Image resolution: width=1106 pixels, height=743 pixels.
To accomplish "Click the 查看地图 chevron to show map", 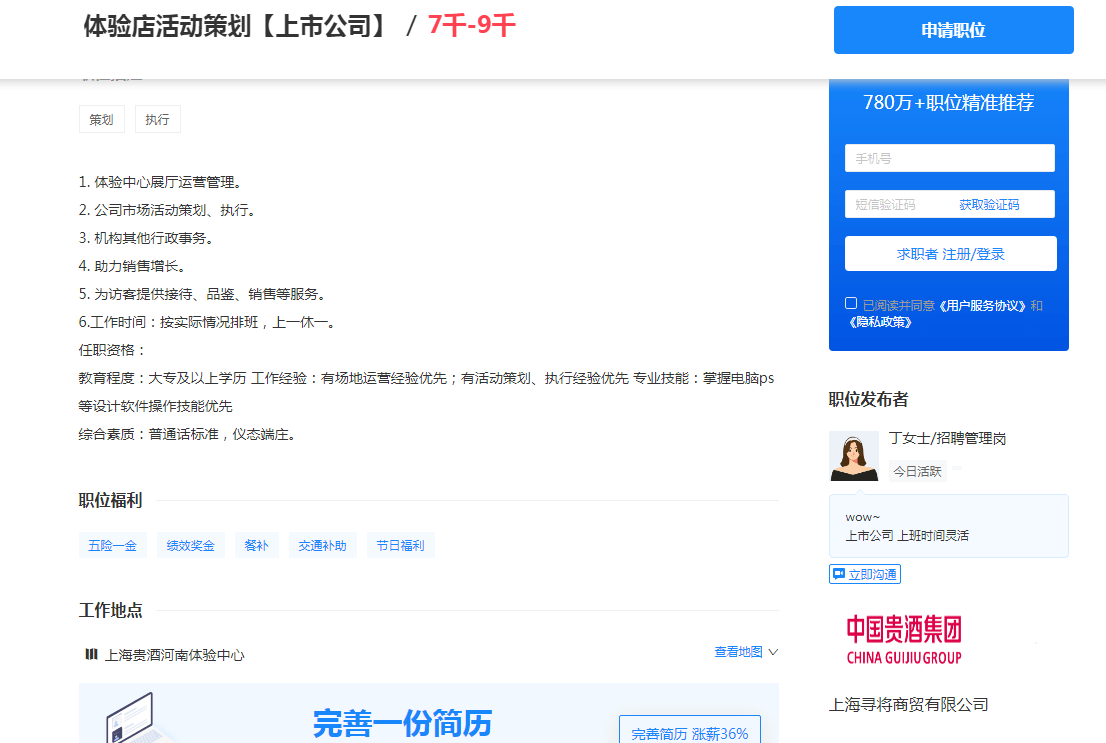I will (x=773, y=652).
